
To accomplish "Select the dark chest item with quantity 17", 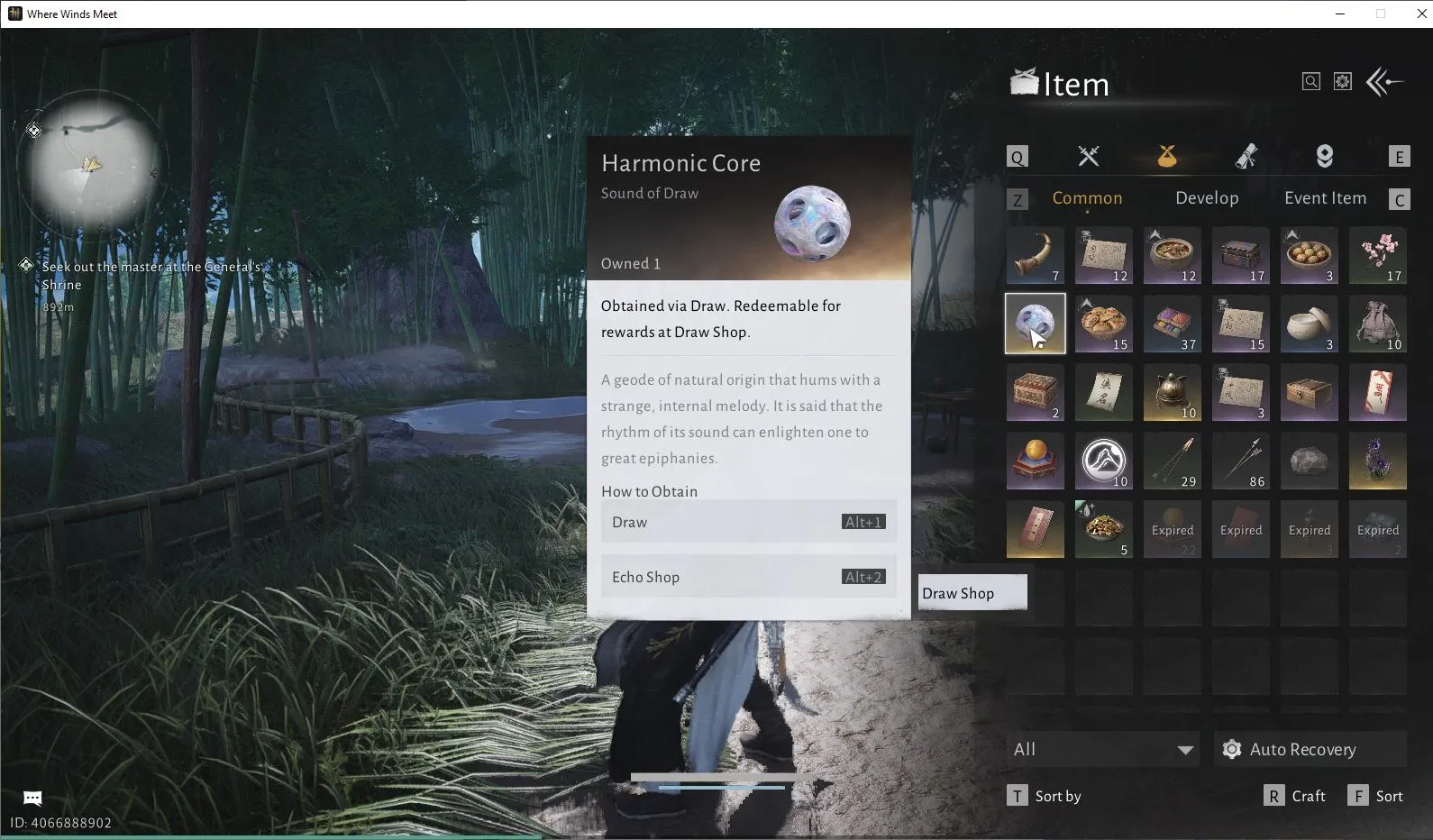I will coord(1240,256).
